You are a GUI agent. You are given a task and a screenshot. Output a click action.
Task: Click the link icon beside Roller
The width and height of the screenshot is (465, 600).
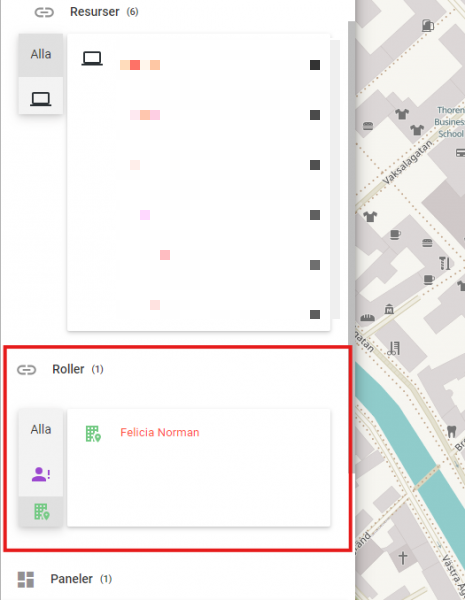click(26, 370)
